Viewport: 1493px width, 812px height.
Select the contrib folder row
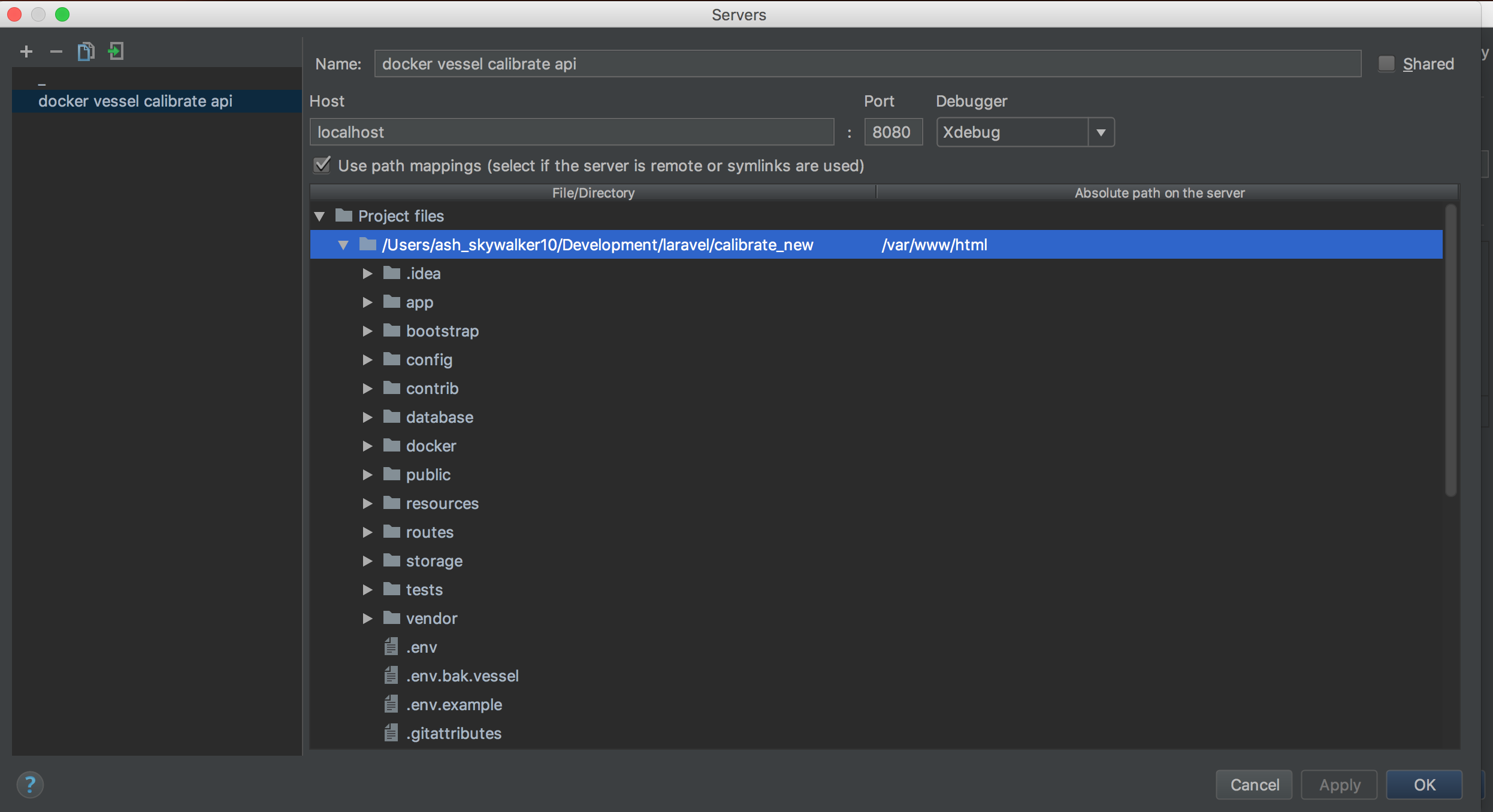tap(876, 388)
